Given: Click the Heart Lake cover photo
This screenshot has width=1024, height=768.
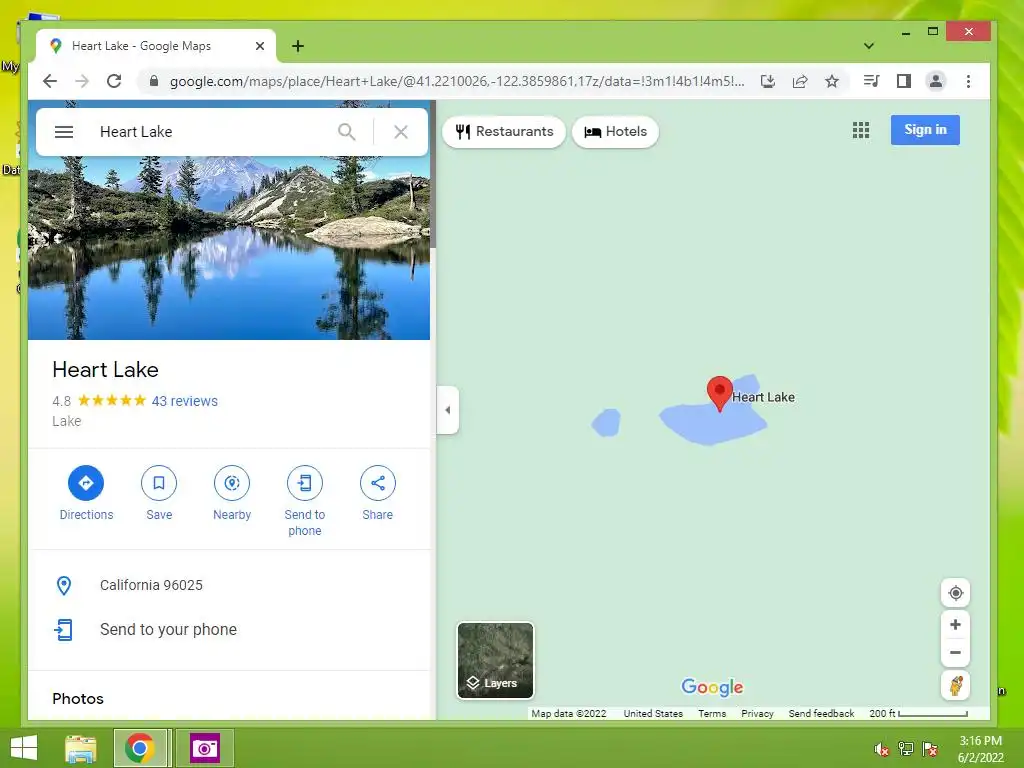Looking at the screenshot, I should coord(229,248).
